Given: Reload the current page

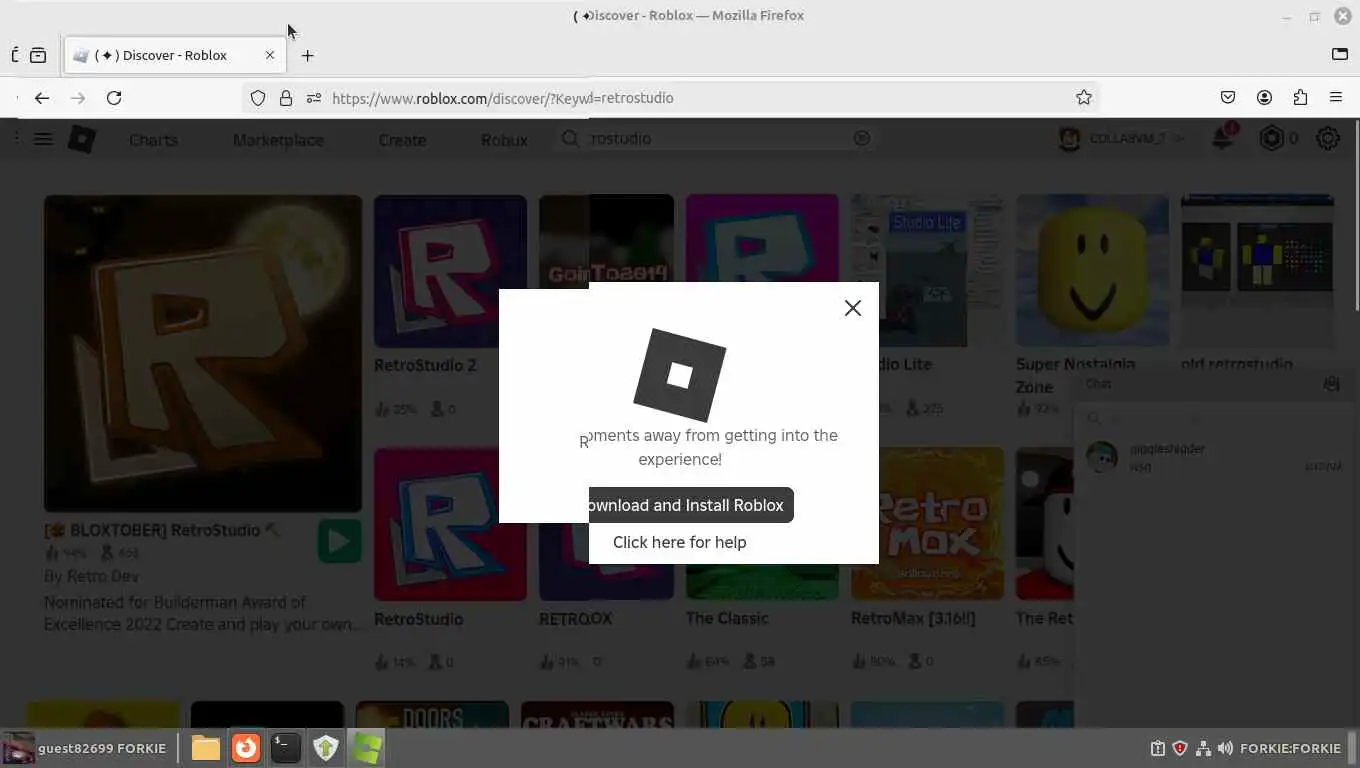Looking at the screenshot, I should pyautogui.click(x=114, y=98).
